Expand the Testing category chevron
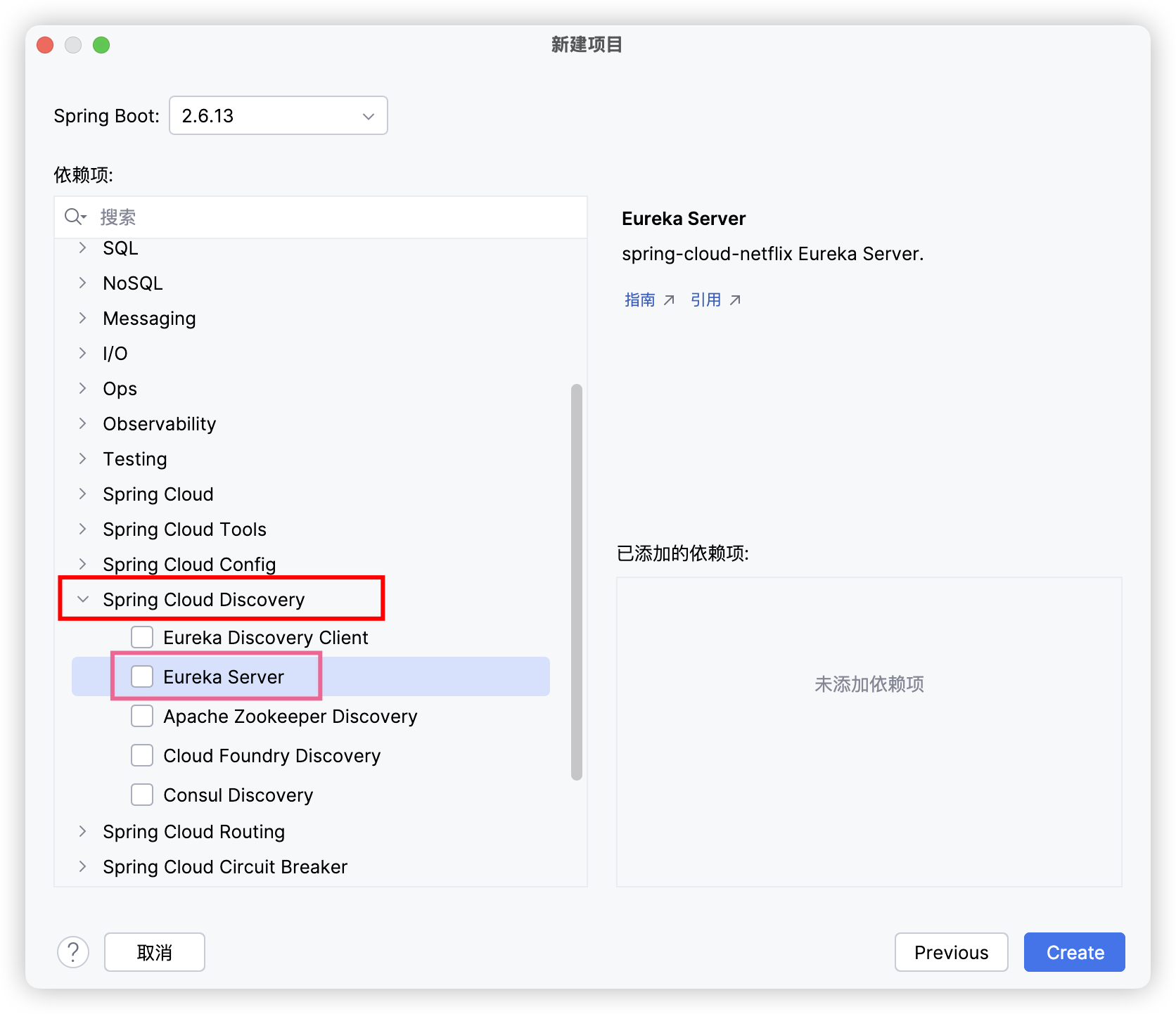1176x1014 pixels. (x=83, y=458)
